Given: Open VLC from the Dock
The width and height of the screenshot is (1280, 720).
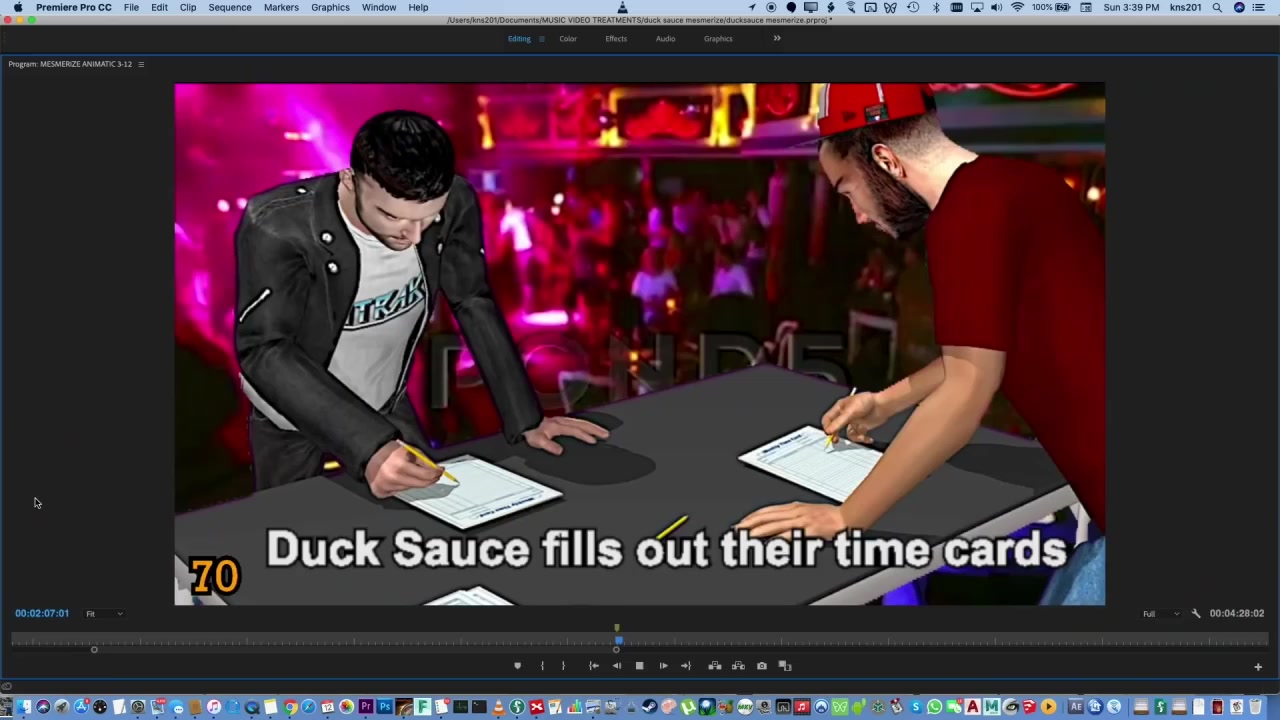Looking at the screenshot, I should click(498, 707).
